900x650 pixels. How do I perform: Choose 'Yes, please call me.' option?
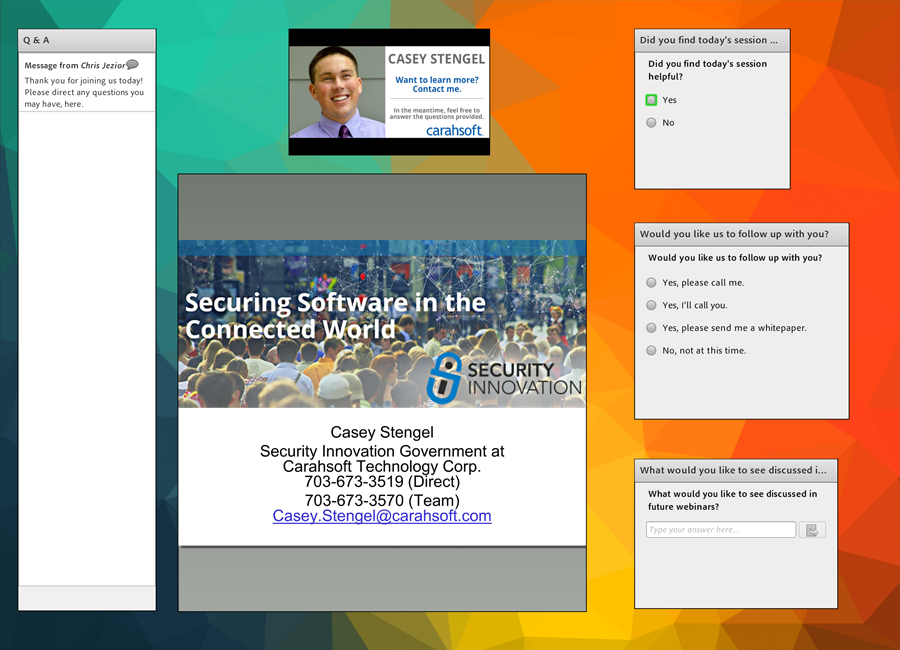point(651,283)
